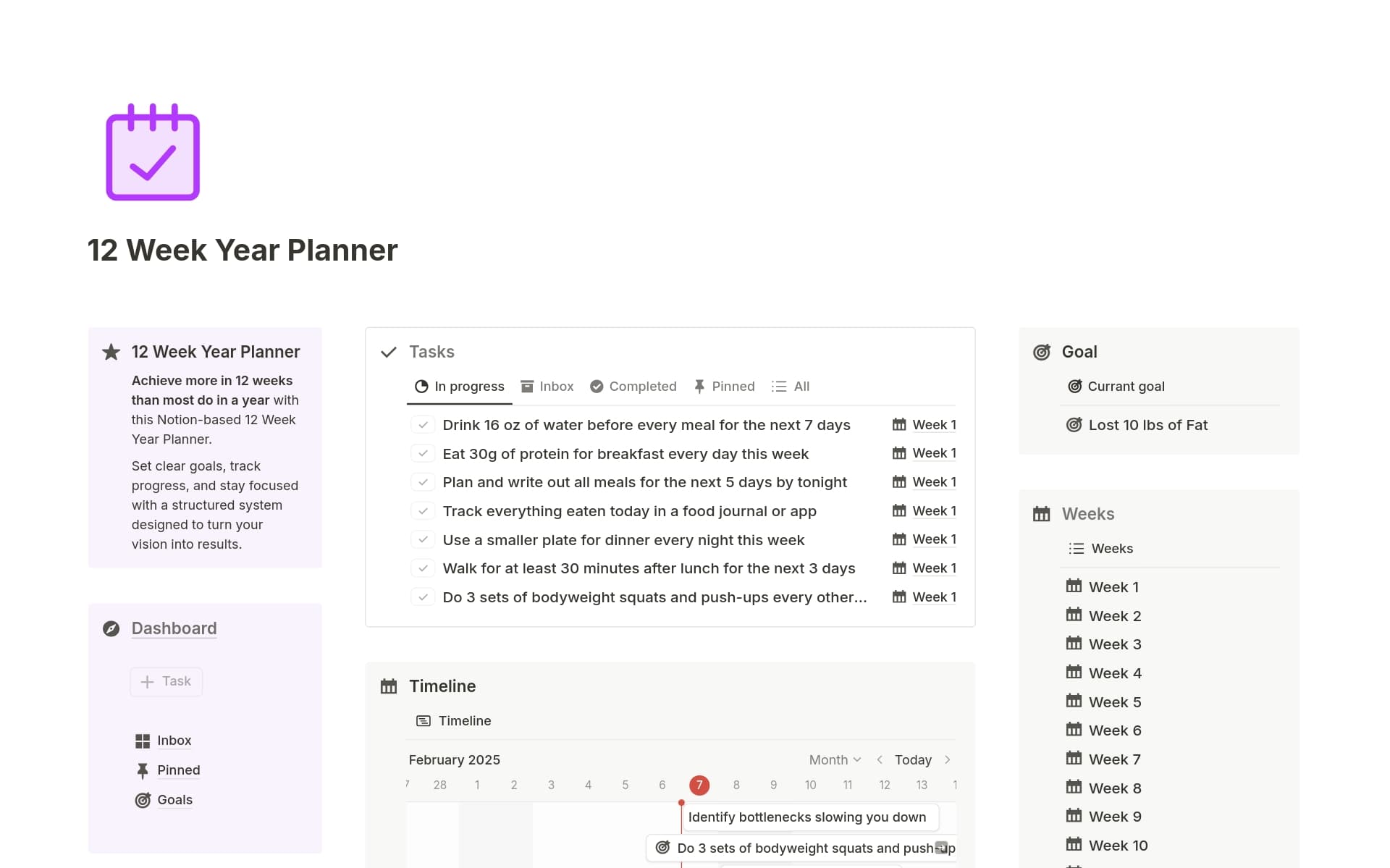Click the target icon next to Lost 10 lbs of Fat

coord(1074,425)
